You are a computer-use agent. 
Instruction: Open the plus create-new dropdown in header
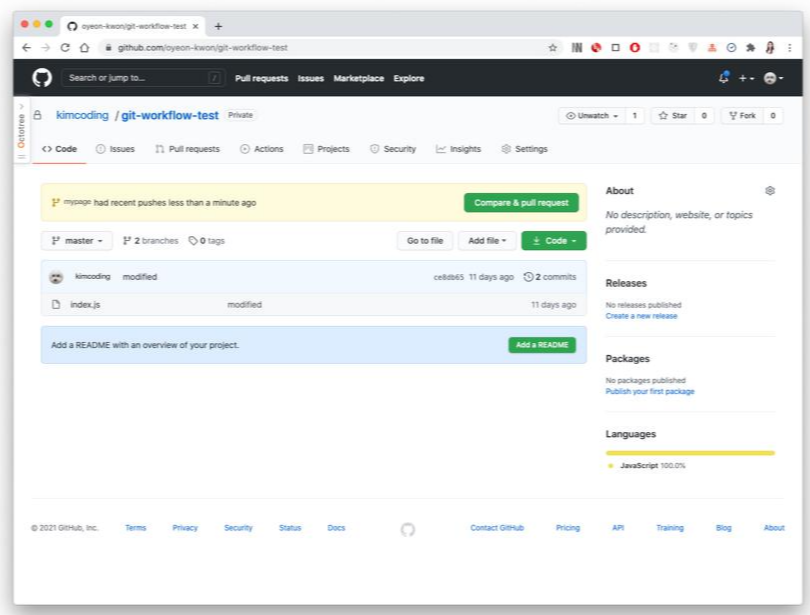coord(746,78)
